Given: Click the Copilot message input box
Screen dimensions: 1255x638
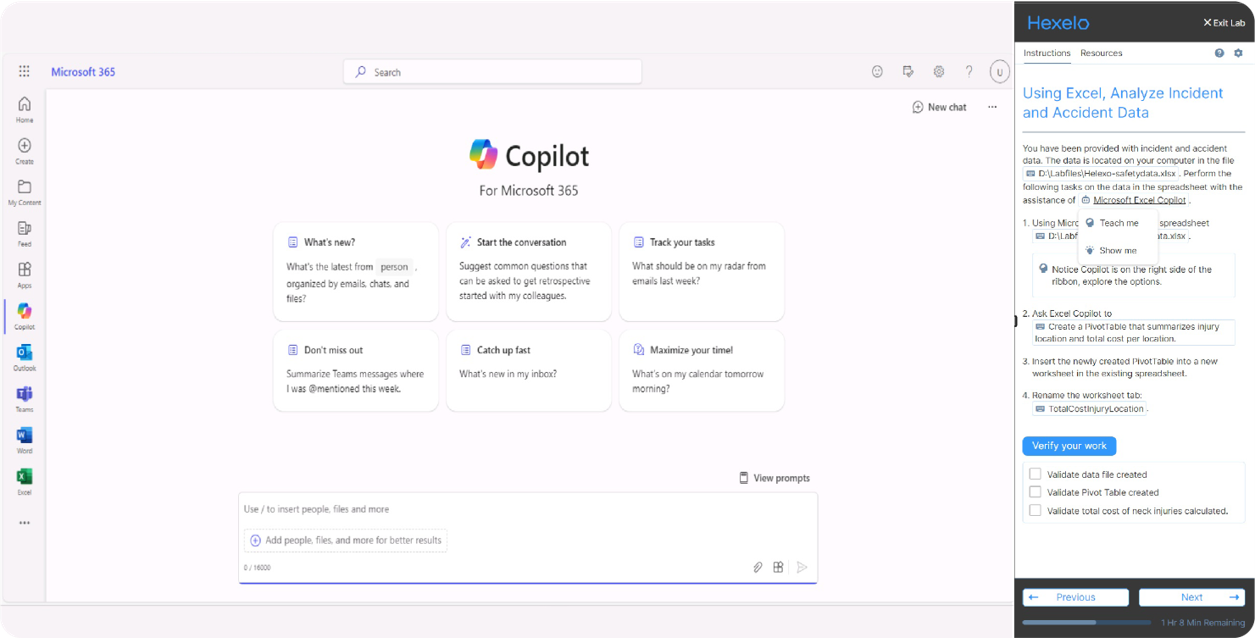Looking at the screenshot, I should [x=527, y=509].
